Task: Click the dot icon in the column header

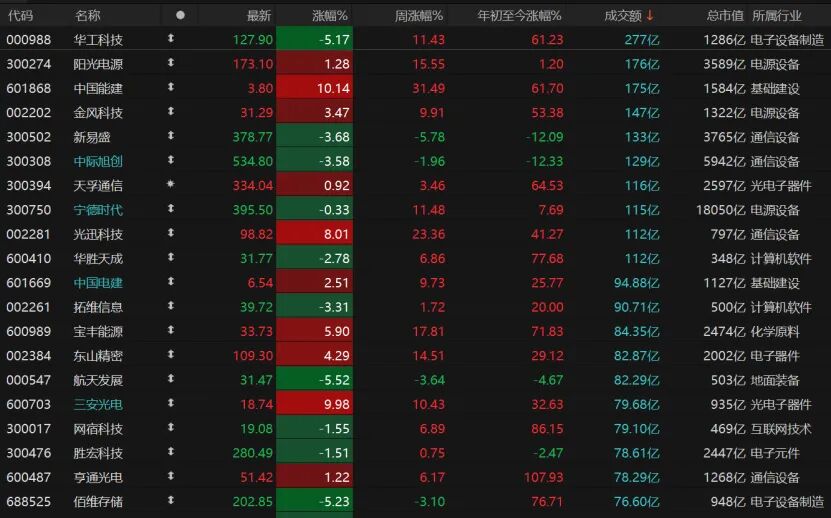Action: pos(180,15)
